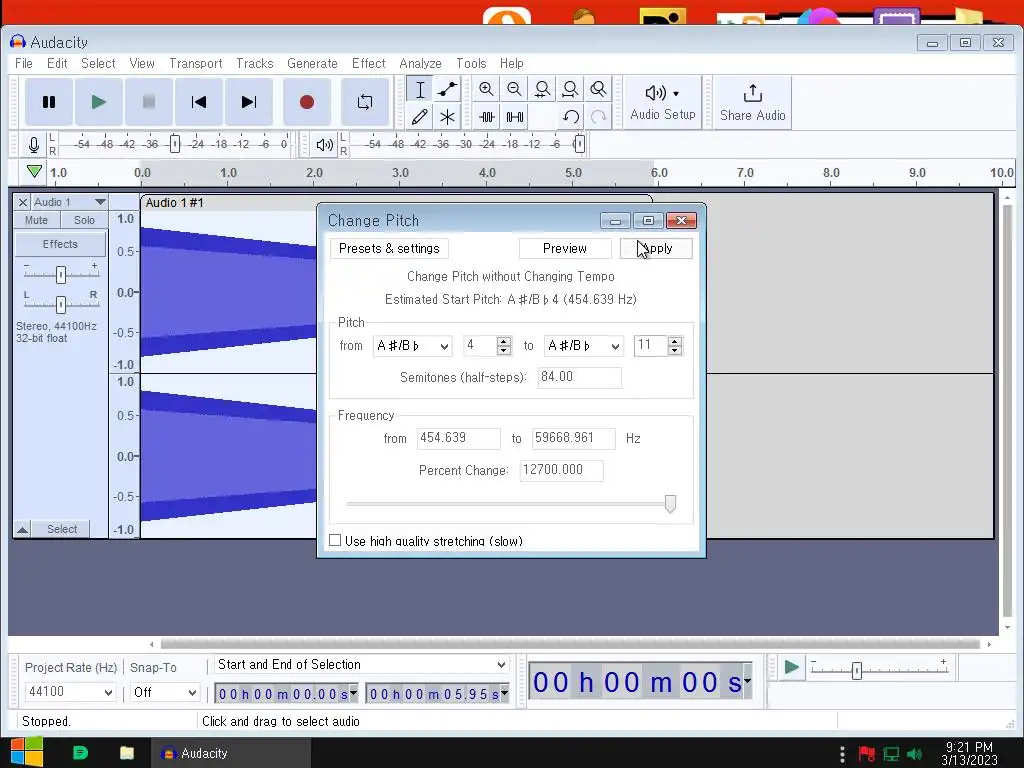Screen dimensions: 1024x768
Task: Open the Snap-To dropdown
Action: (x=164, y=692)
